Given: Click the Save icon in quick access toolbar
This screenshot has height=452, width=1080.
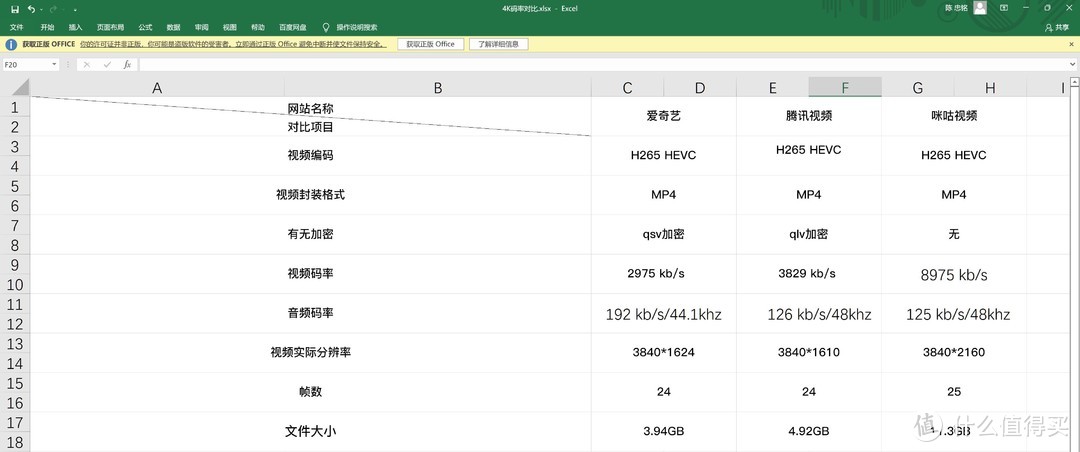Looking at the screenshot, I should coord(15,9).
